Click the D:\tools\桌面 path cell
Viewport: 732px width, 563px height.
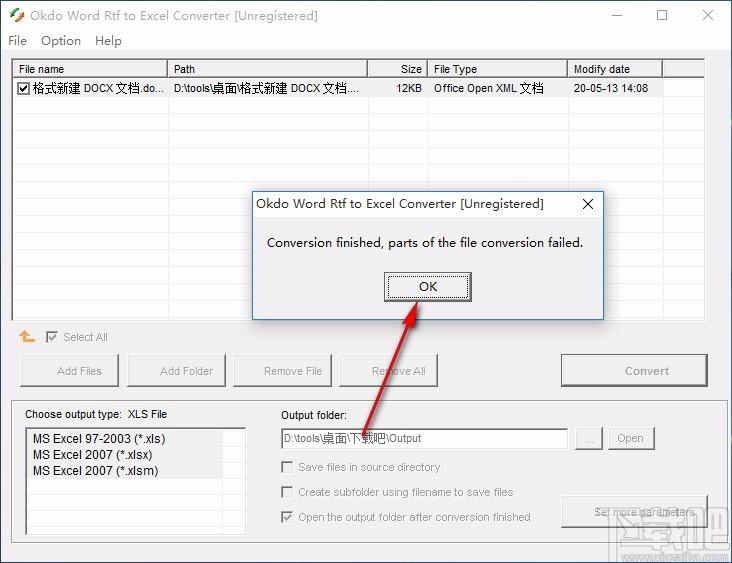tap(267, 88)
